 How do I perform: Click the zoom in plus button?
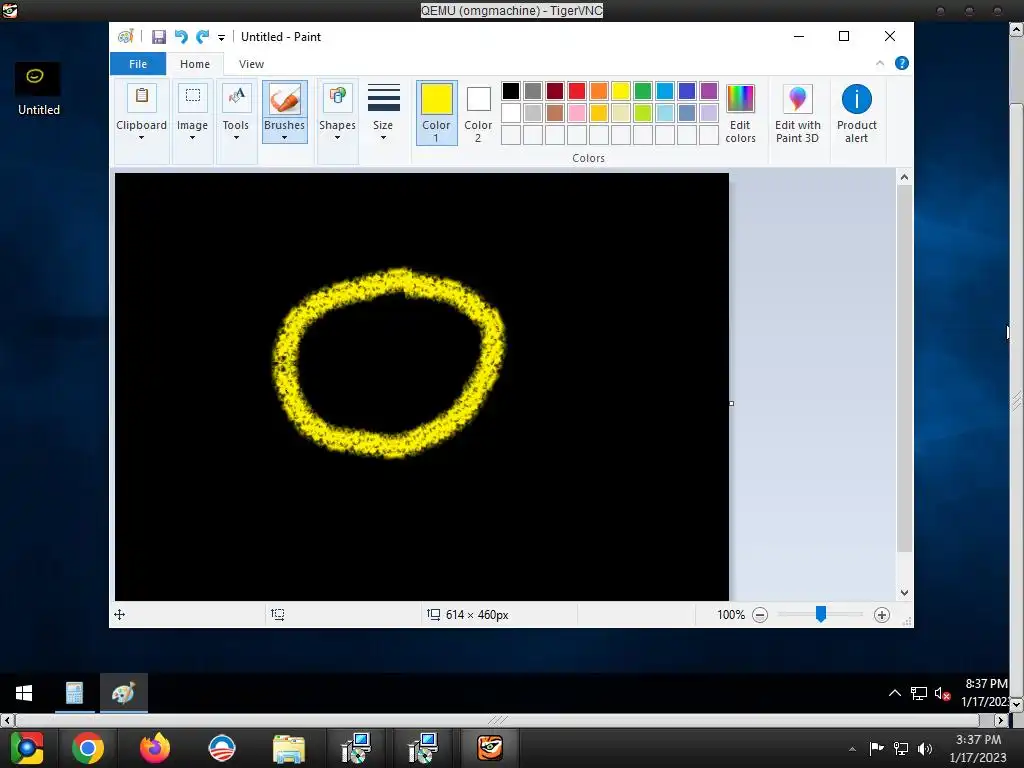[x=882, y=615]
